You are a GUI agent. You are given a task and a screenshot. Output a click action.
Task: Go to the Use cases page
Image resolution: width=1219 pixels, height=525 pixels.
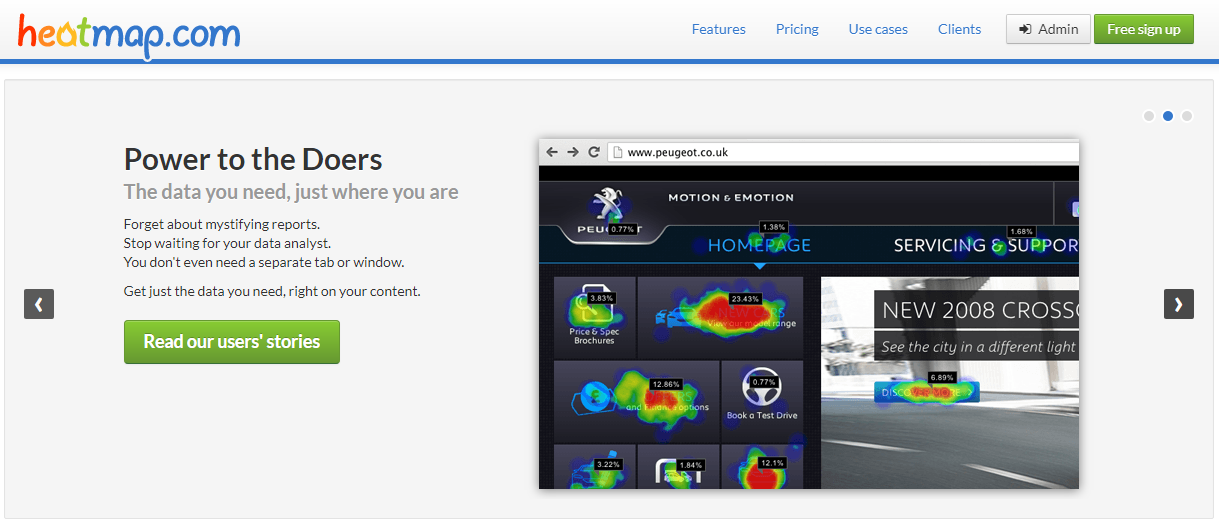pyautogui.click(x=878, y=29)
